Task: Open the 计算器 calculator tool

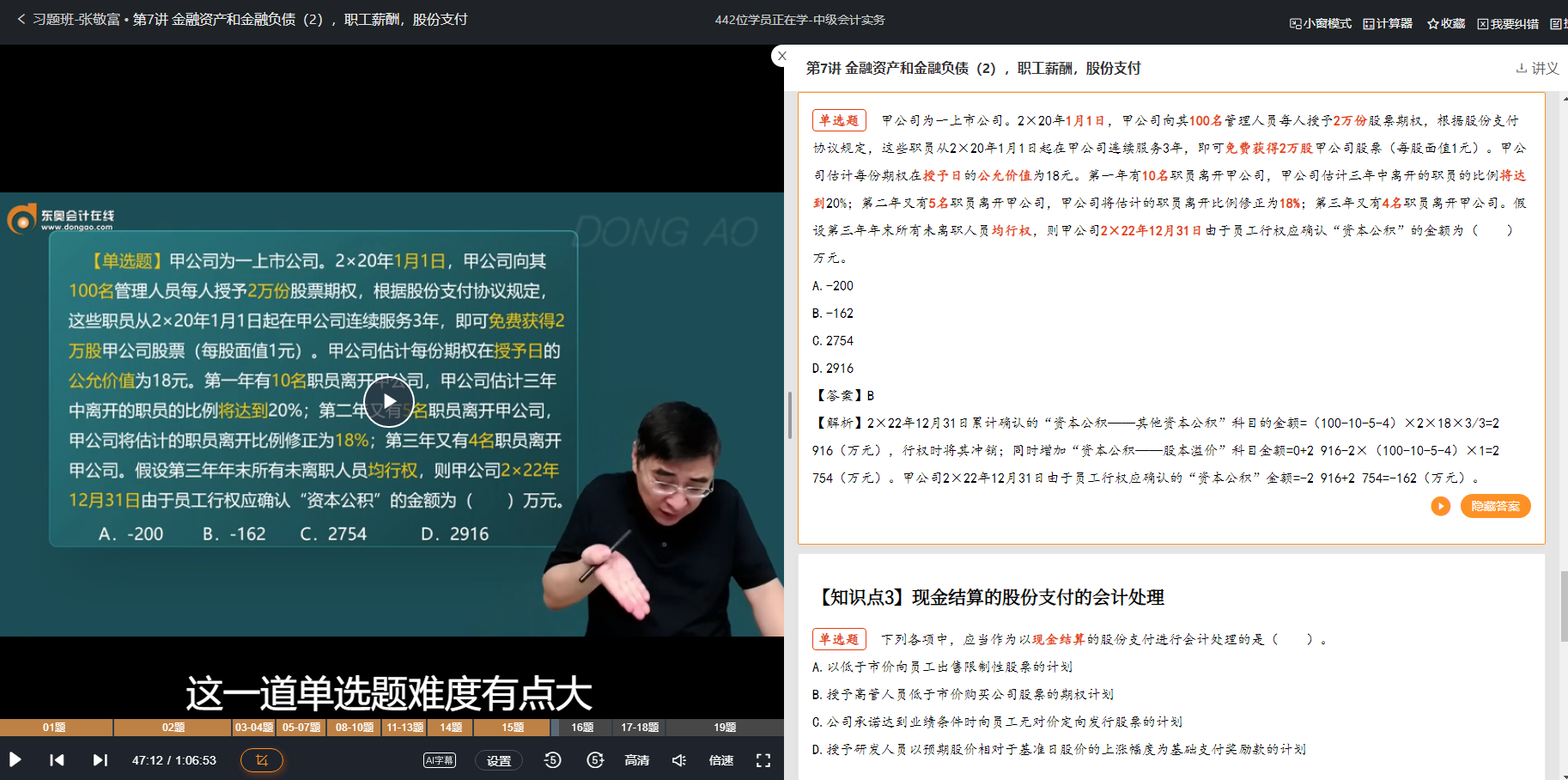Action: point(1388,23)
